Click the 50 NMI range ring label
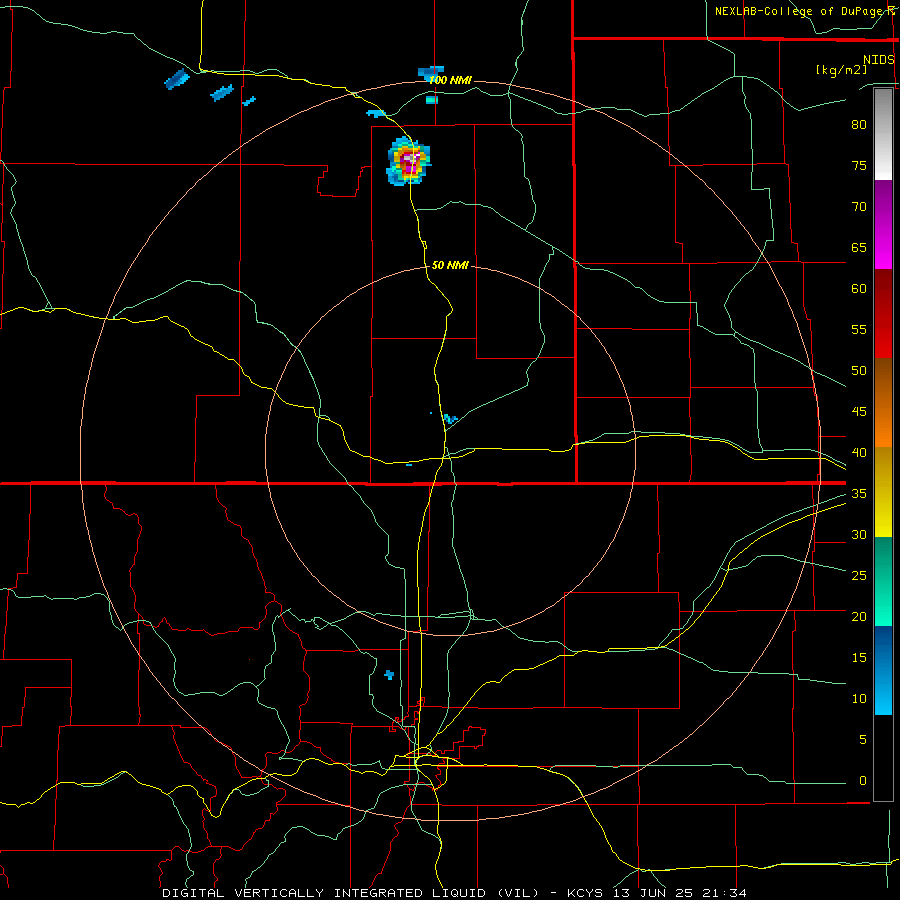The image size is (900, 900). click(x=450, y=265)
